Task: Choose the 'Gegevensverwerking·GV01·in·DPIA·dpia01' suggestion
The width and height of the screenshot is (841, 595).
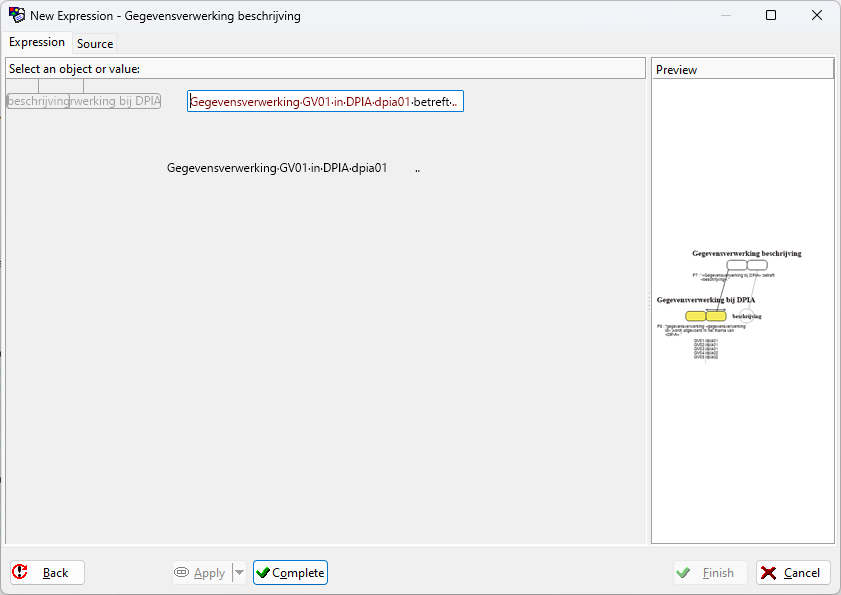Action: (277, 168)
